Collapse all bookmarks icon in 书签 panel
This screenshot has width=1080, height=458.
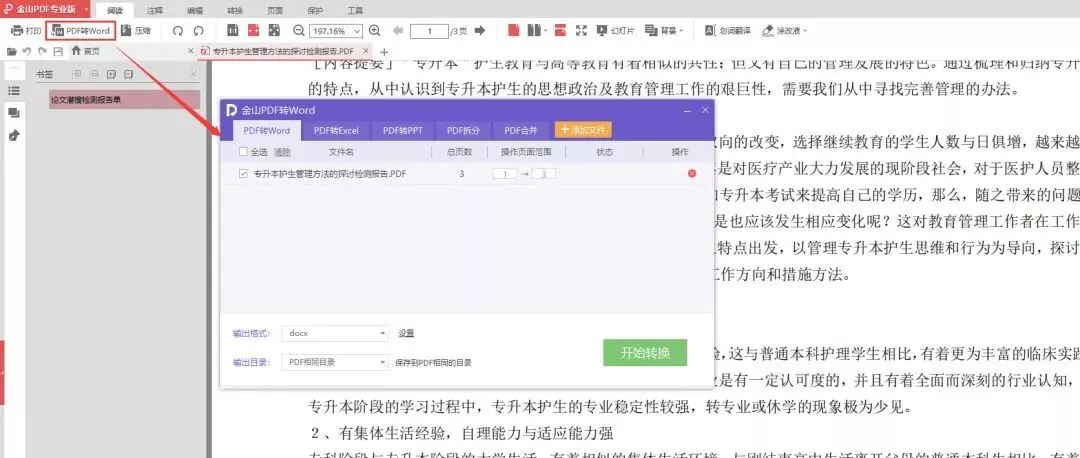tap(94, 74)
